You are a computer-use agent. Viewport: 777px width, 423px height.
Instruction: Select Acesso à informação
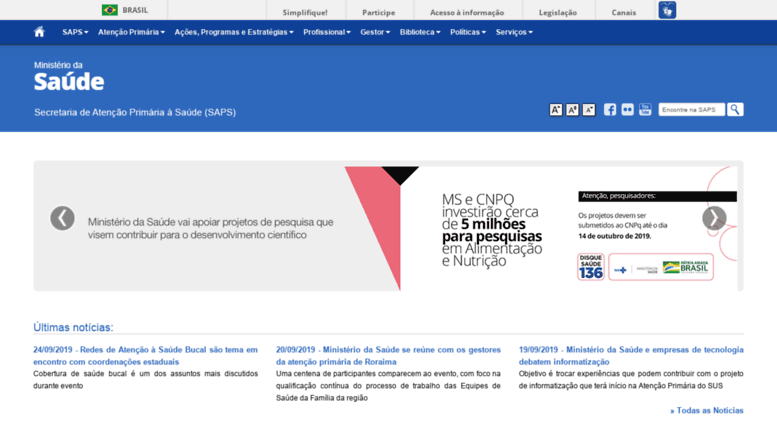click(467, 12)
